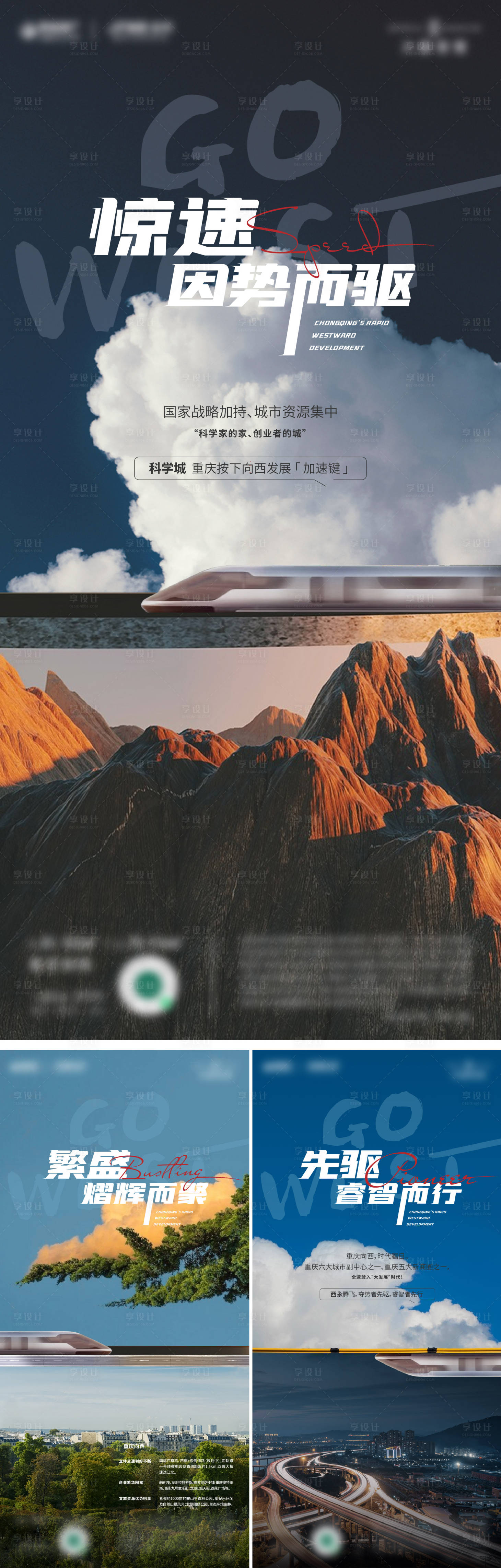Click the train on the lower-left poster
This screenshot has width=501, height=1568.
[x=55, y=1343]
